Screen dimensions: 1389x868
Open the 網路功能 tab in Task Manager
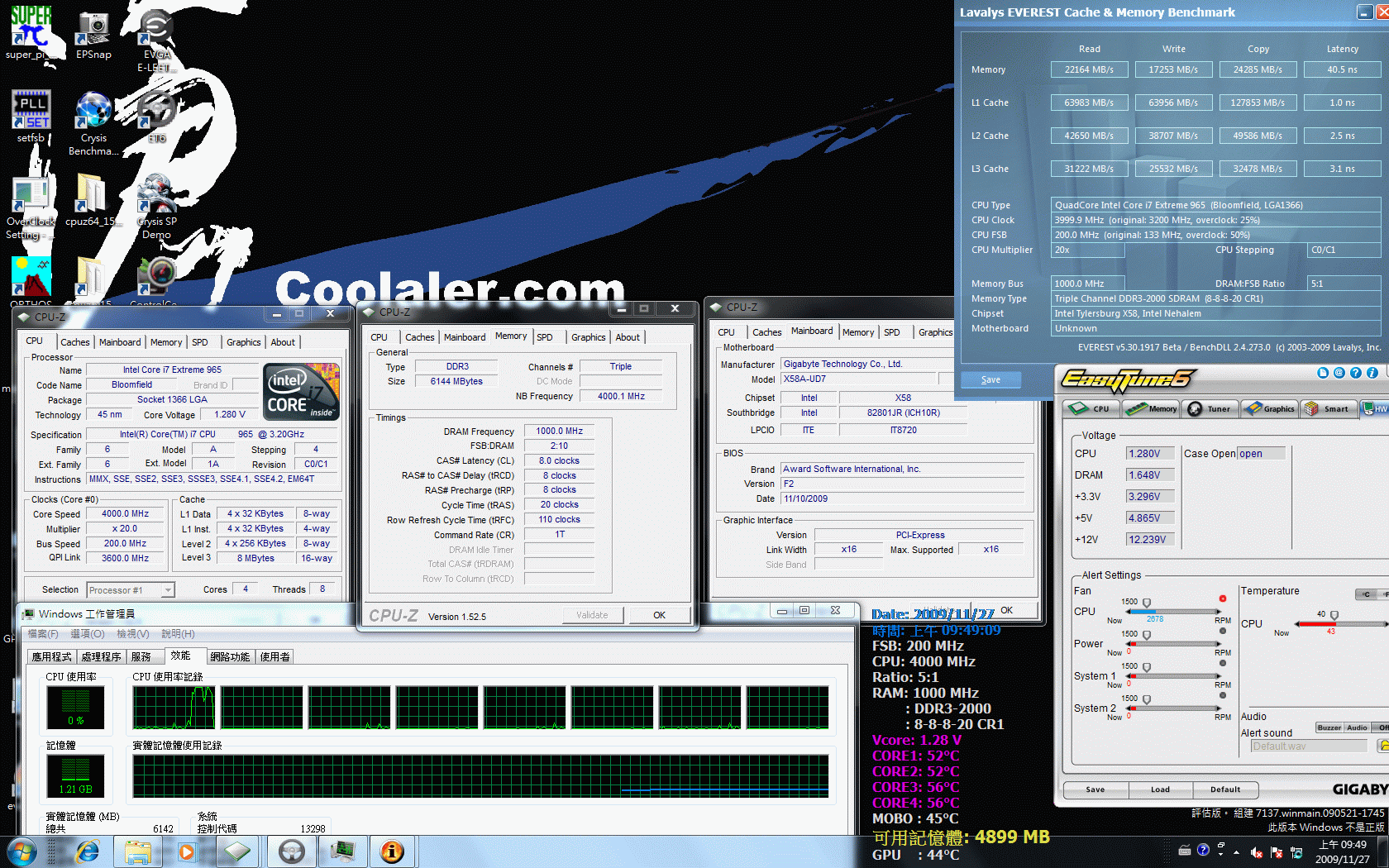point(230,657)
